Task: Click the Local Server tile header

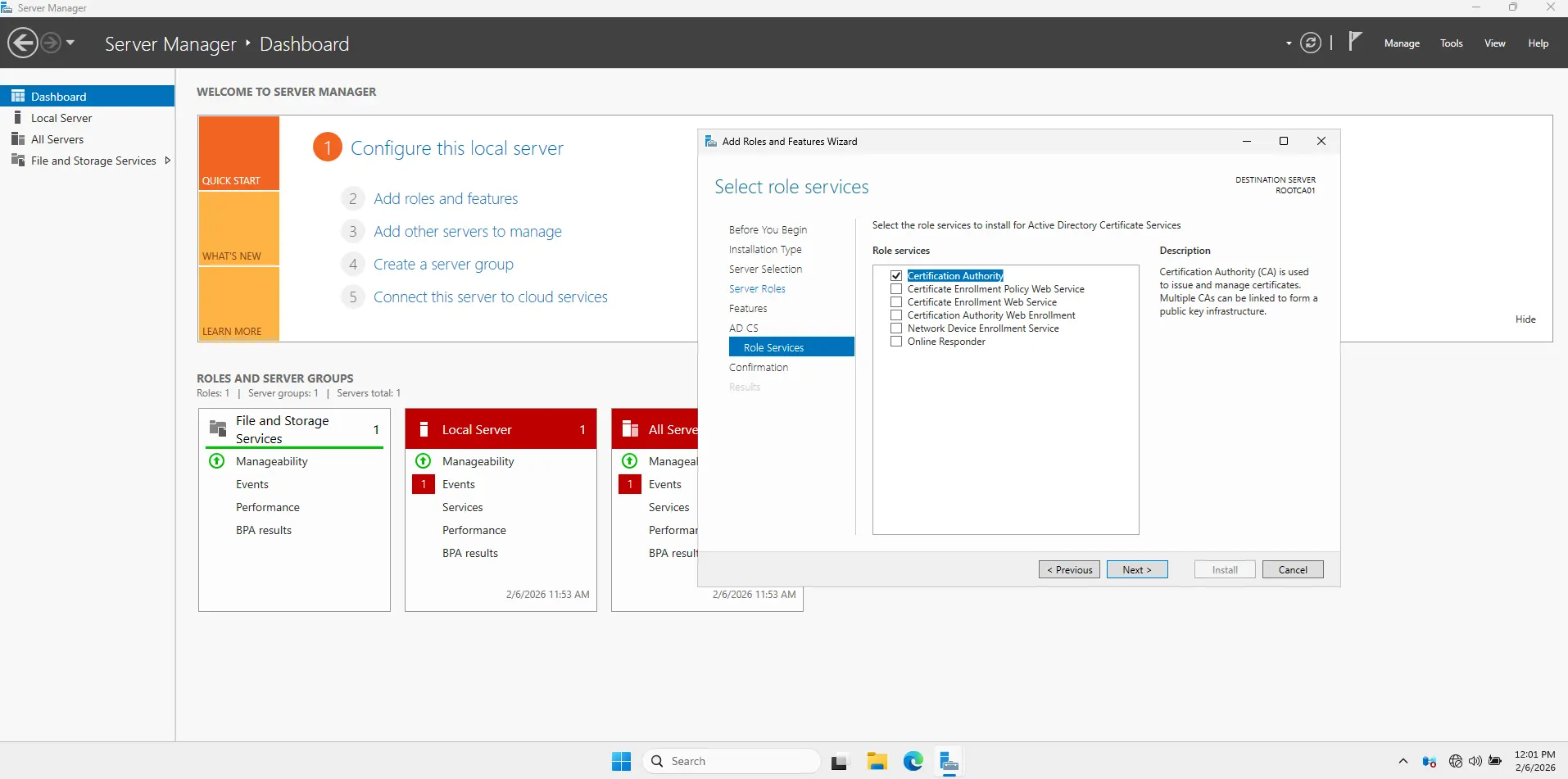Action: click(x=501, y=429)
